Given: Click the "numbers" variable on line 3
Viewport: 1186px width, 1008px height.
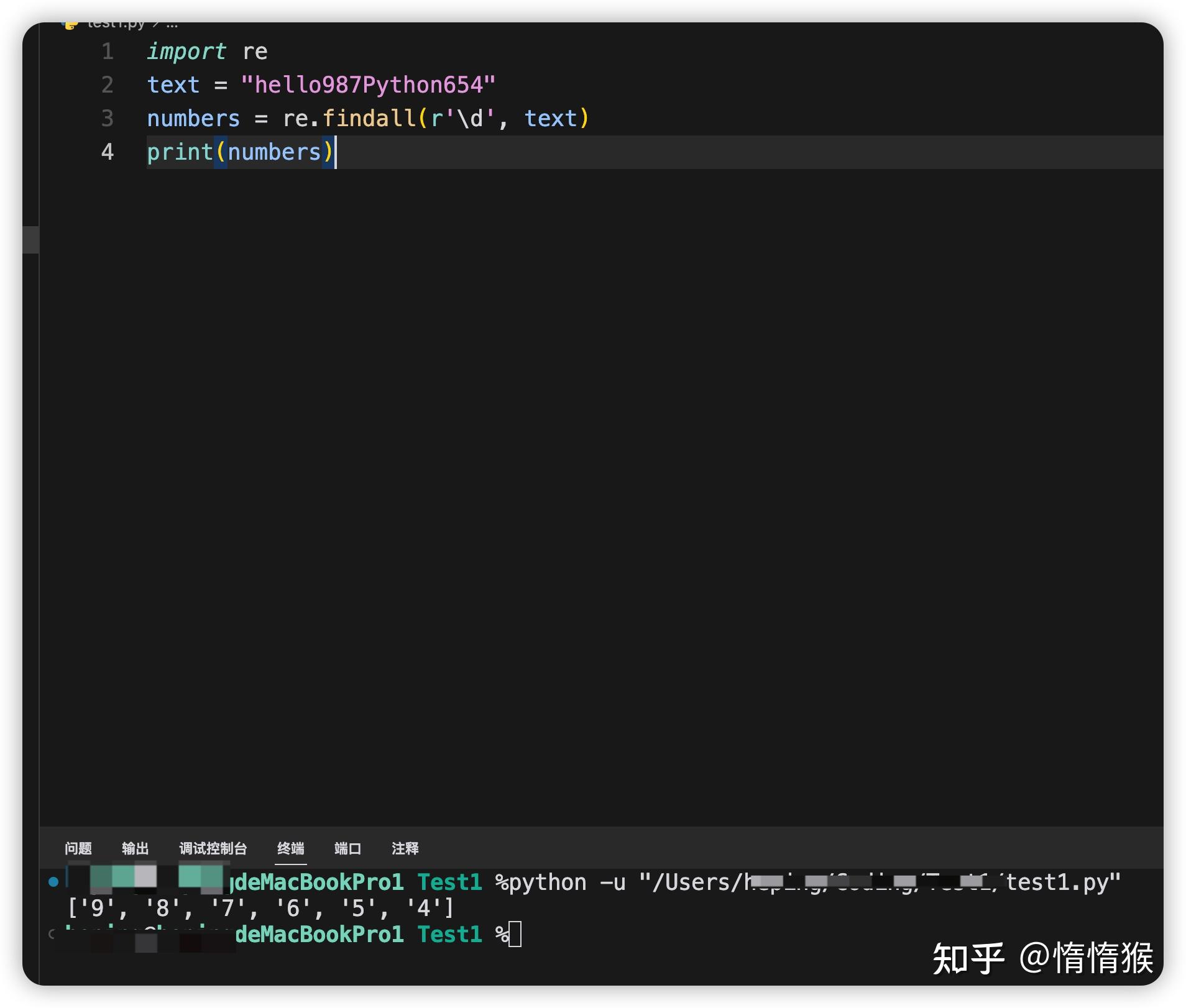Looking at the screenshot, I should tap(193, 118).
